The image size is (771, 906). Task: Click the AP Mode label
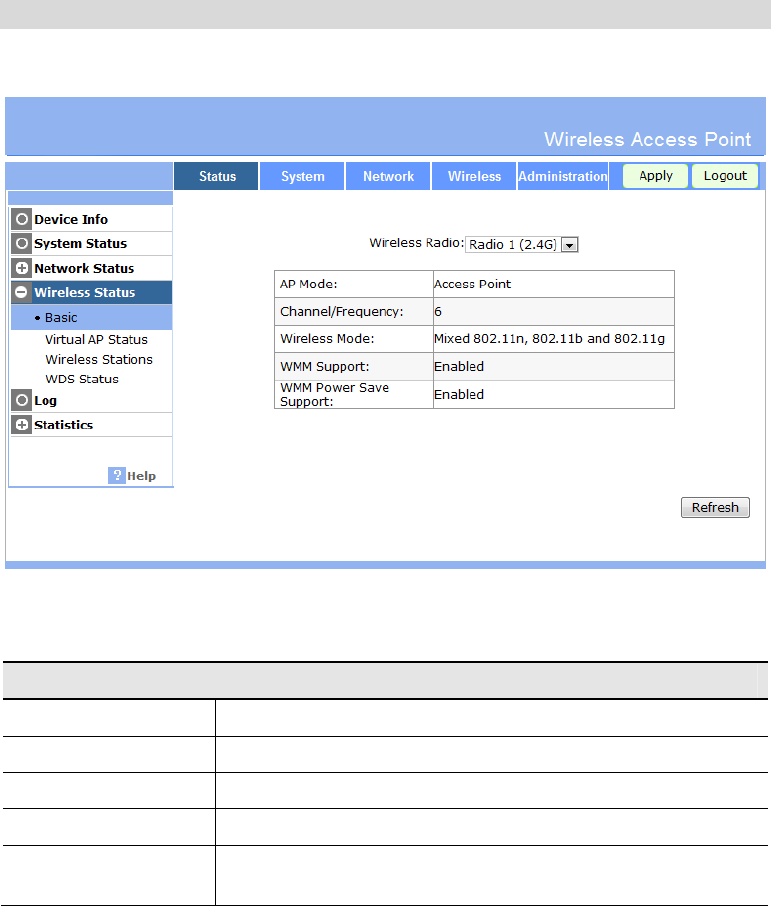(309, 284)
